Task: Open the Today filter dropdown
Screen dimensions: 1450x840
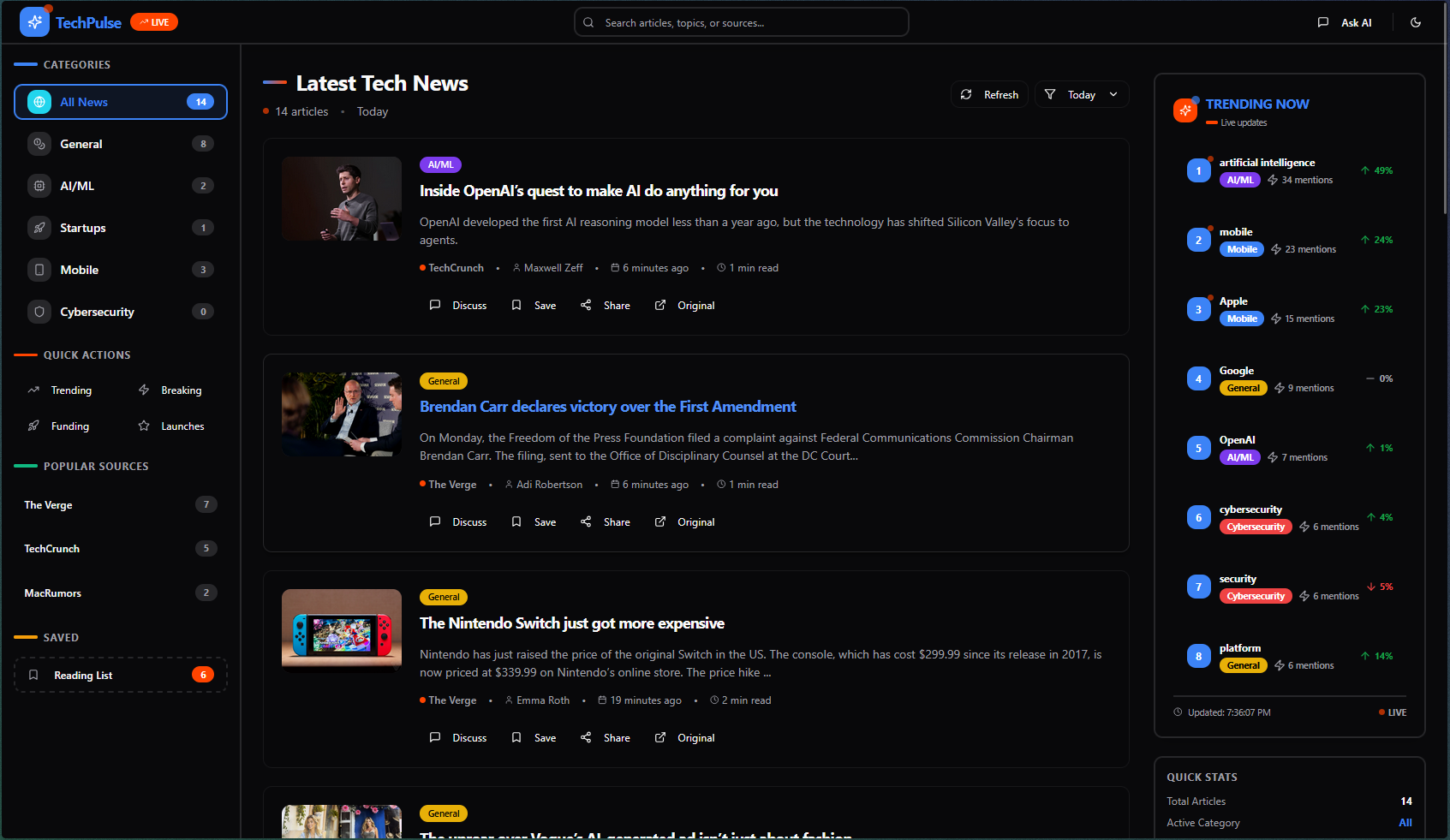Action: (x=1082, y=94)
